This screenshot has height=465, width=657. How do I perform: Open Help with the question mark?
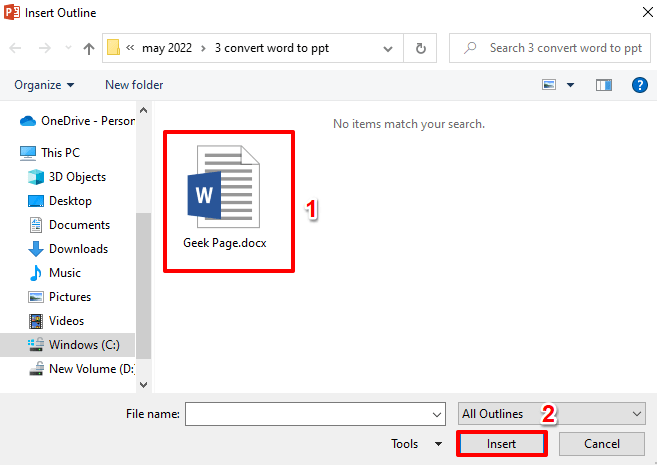(639, 85)
